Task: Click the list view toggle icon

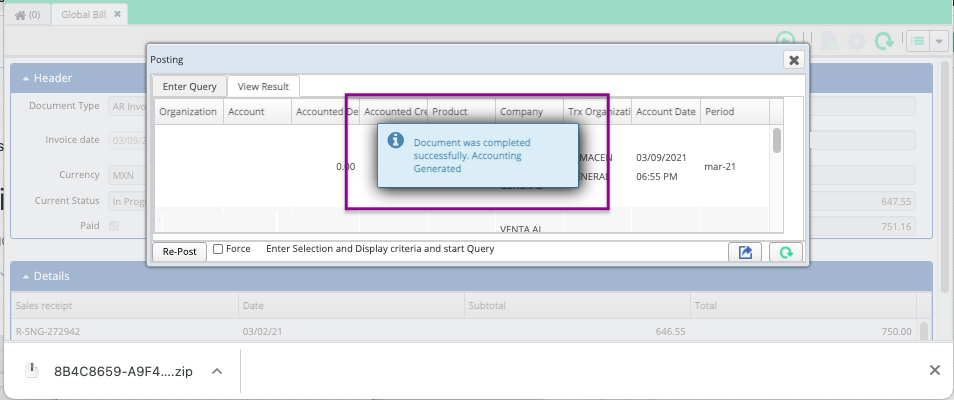Action: [x=918, y=41]
